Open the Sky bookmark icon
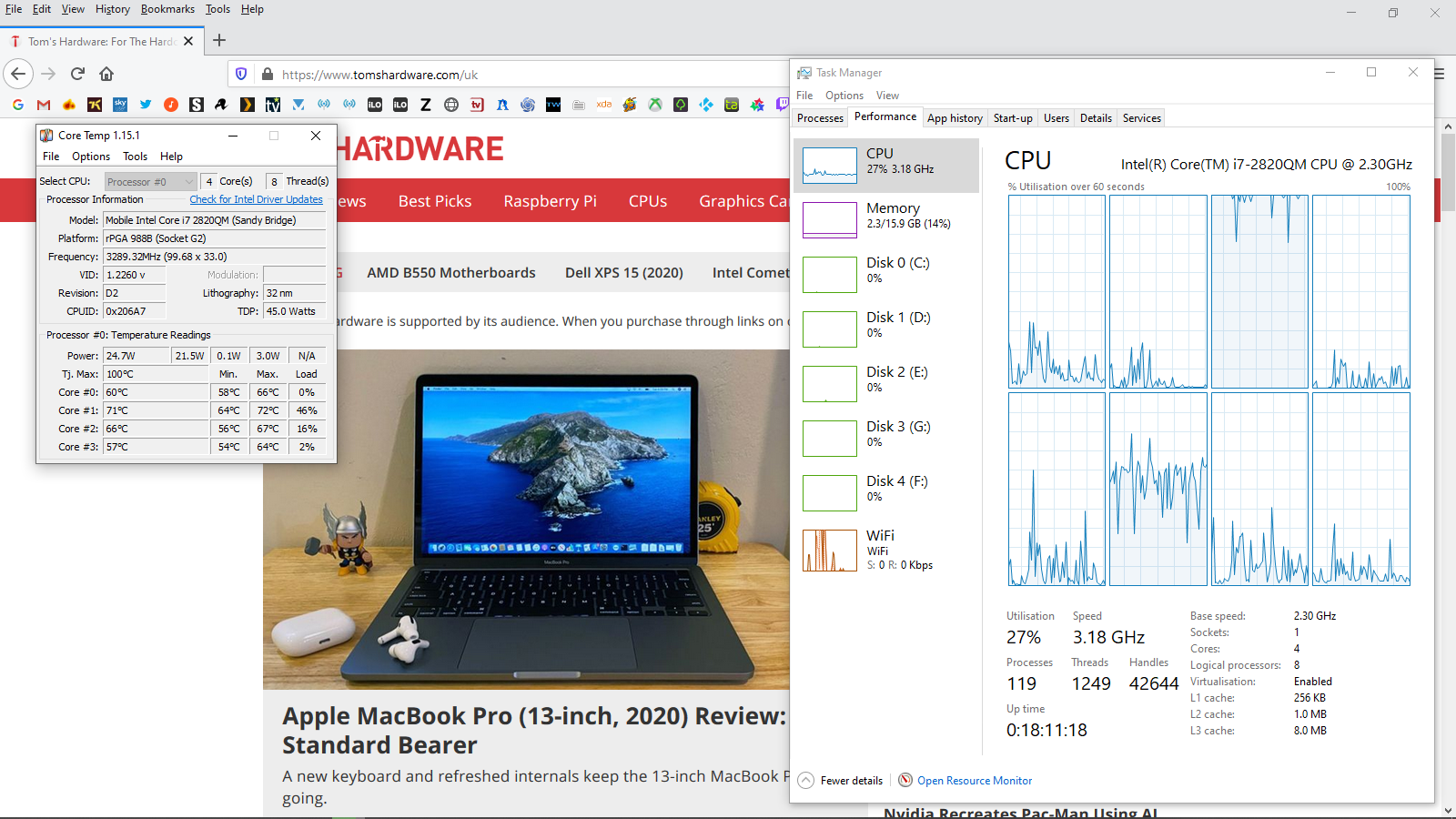The image size is (1456, 819). click(x=120, y=105)
